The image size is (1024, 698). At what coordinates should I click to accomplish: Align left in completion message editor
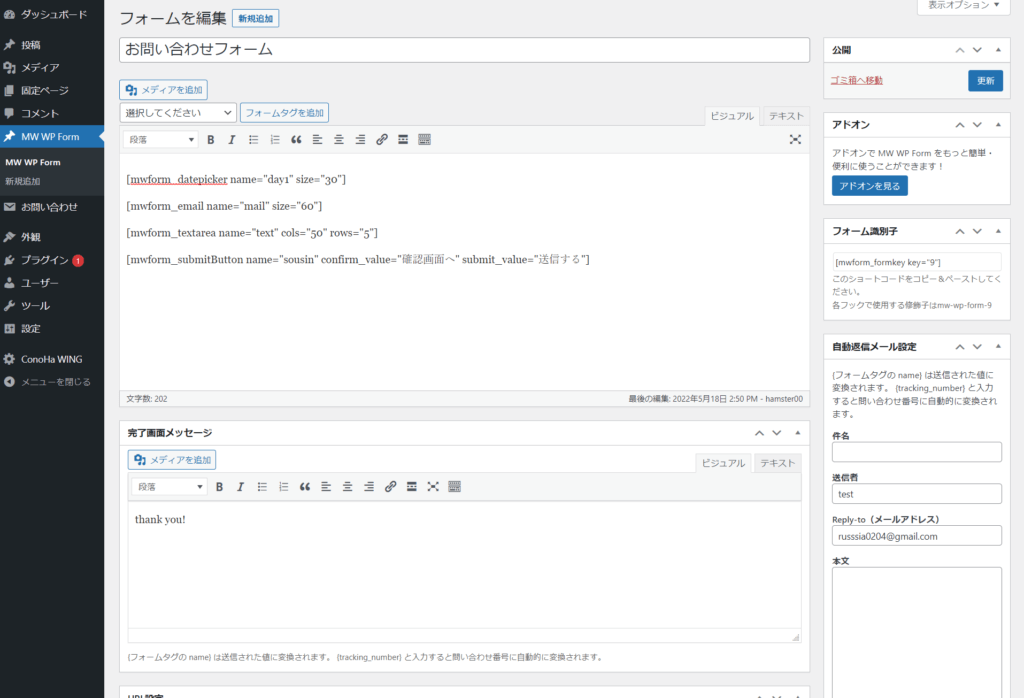click(x=326, y=487)
